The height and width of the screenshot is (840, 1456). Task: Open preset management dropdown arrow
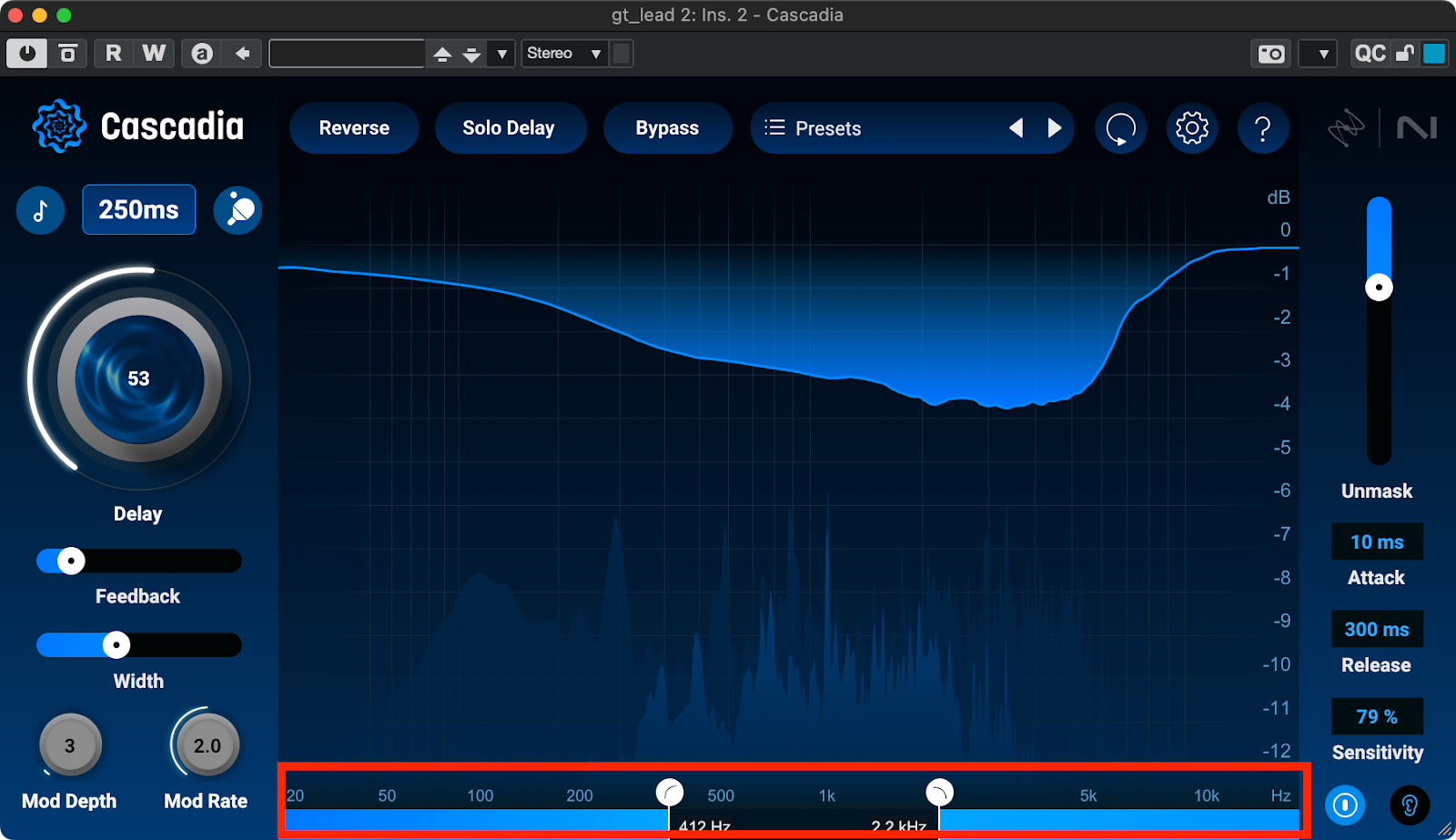click(501, 55)
